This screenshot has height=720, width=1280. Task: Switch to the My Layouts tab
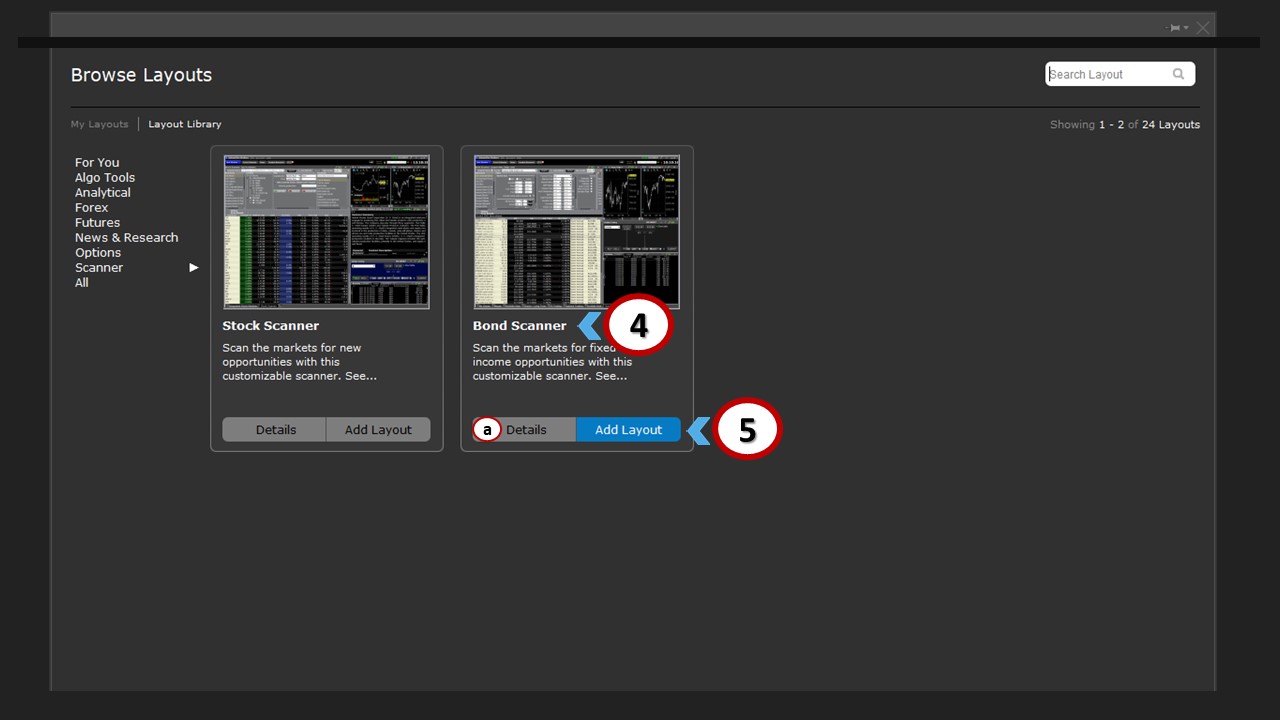[99, 124]
